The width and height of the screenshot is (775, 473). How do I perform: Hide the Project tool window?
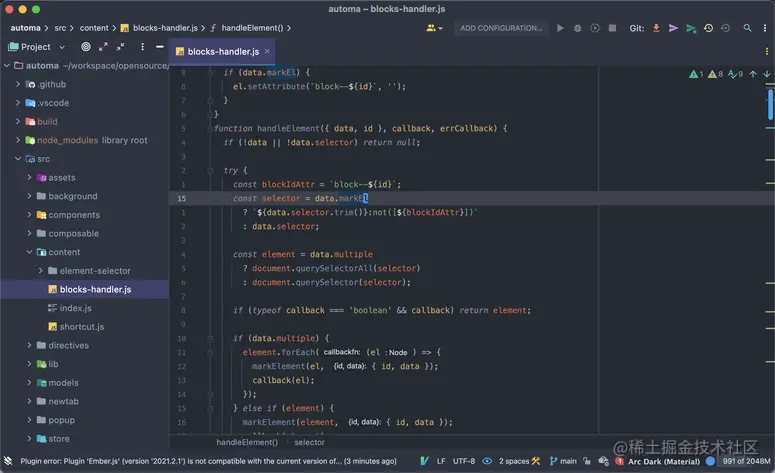160,47
